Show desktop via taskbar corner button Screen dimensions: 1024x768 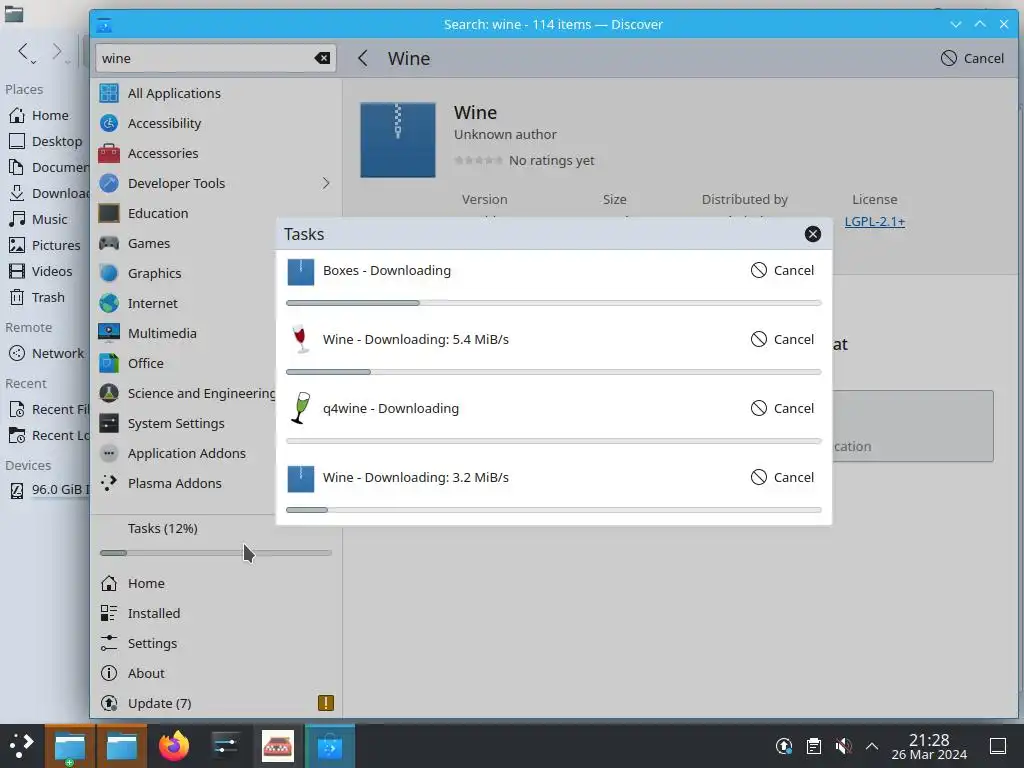[998, 746]
